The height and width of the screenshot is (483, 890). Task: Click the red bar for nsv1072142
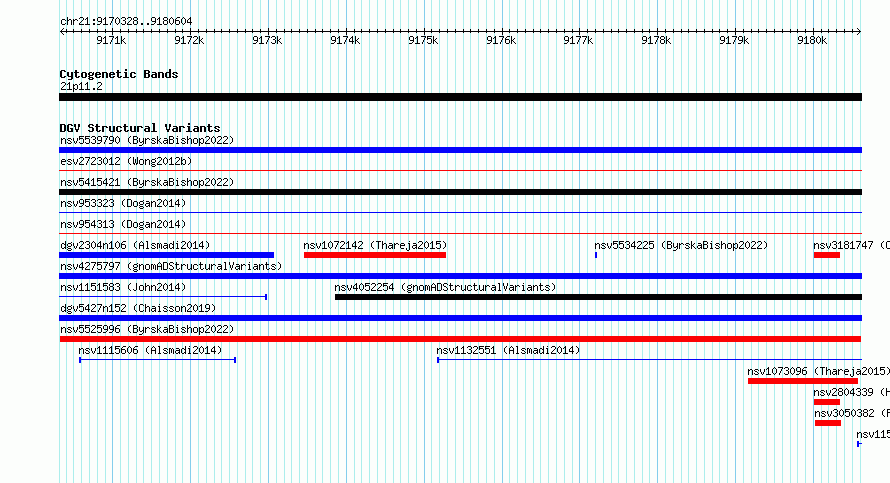[x=375, y=255]
